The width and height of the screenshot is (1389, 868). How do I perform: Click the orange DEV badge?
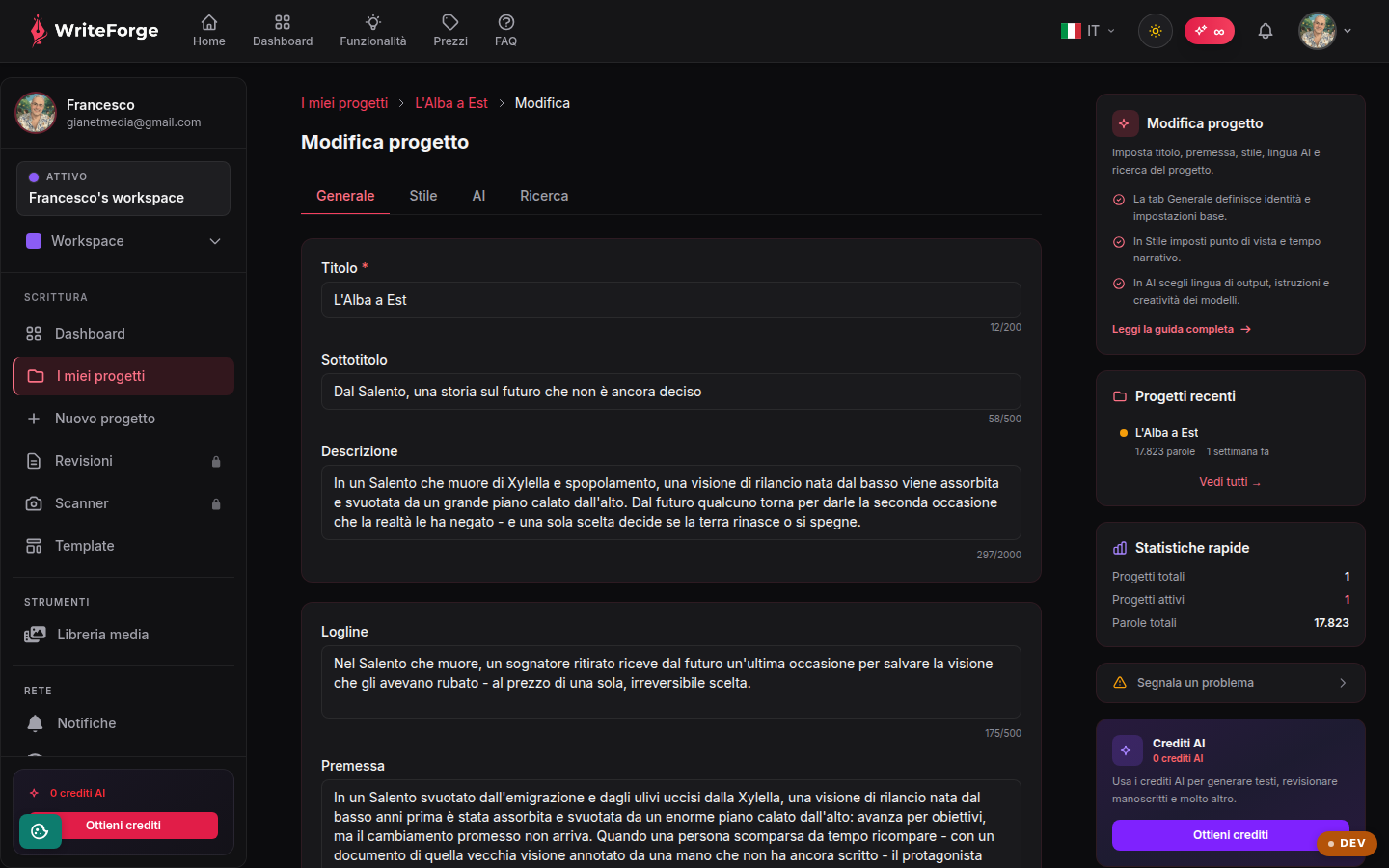tap(1347, 843)
